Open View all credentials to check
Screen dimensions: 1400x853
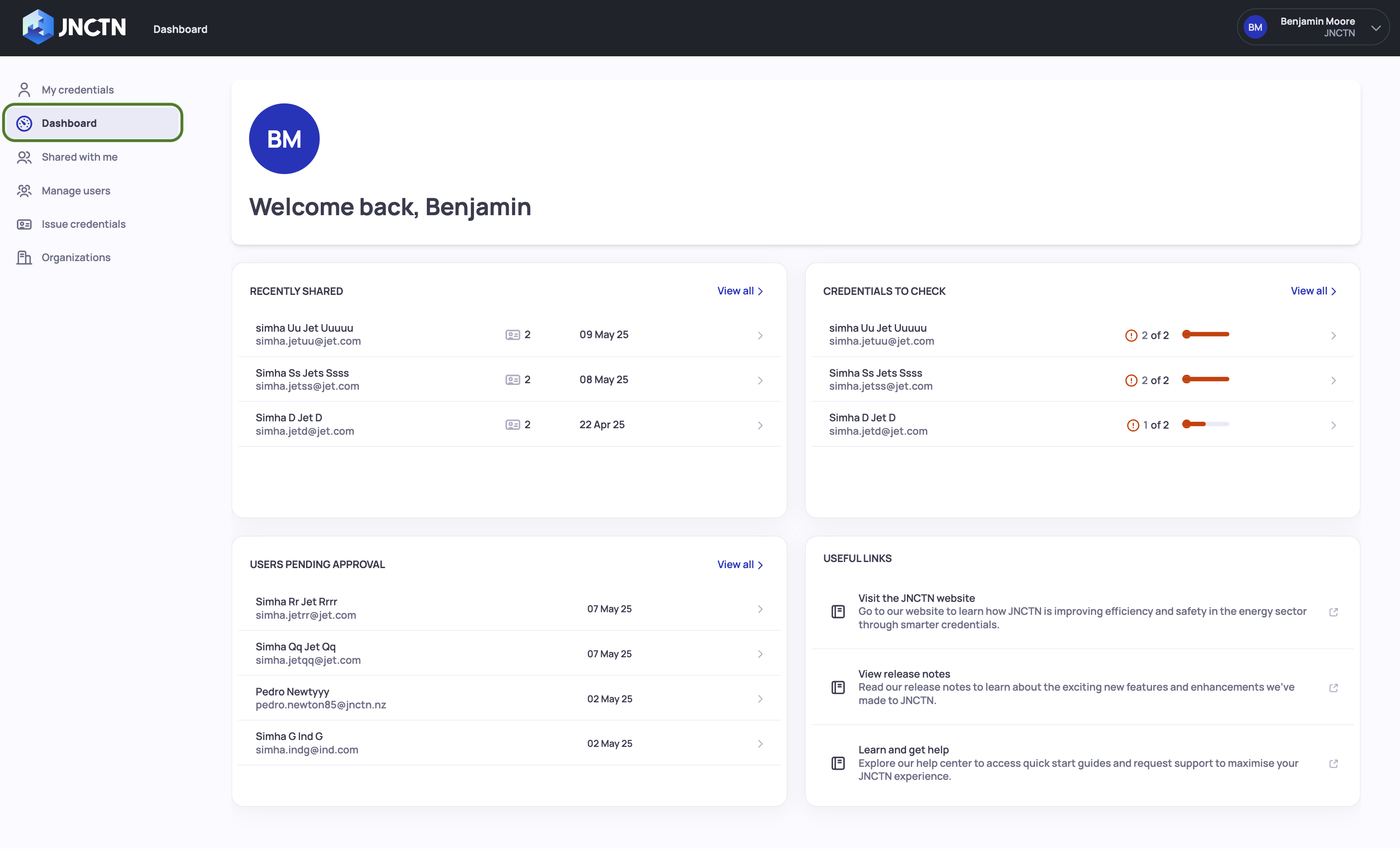pos(1313,291)
